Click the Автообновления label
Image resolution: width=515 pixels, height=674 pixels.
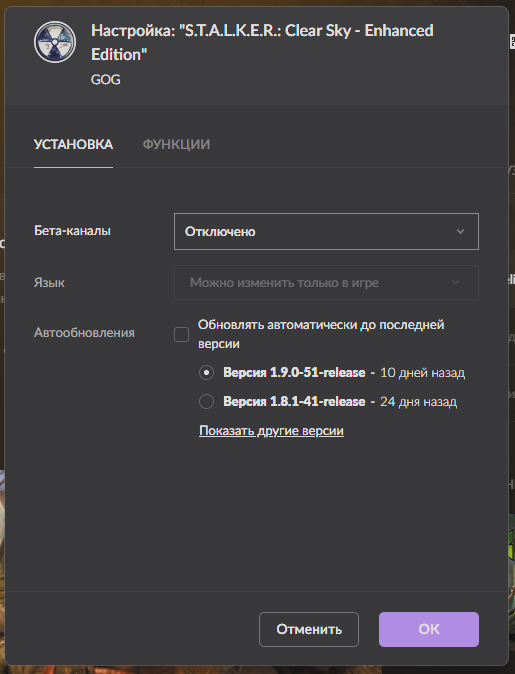[84, 333]
